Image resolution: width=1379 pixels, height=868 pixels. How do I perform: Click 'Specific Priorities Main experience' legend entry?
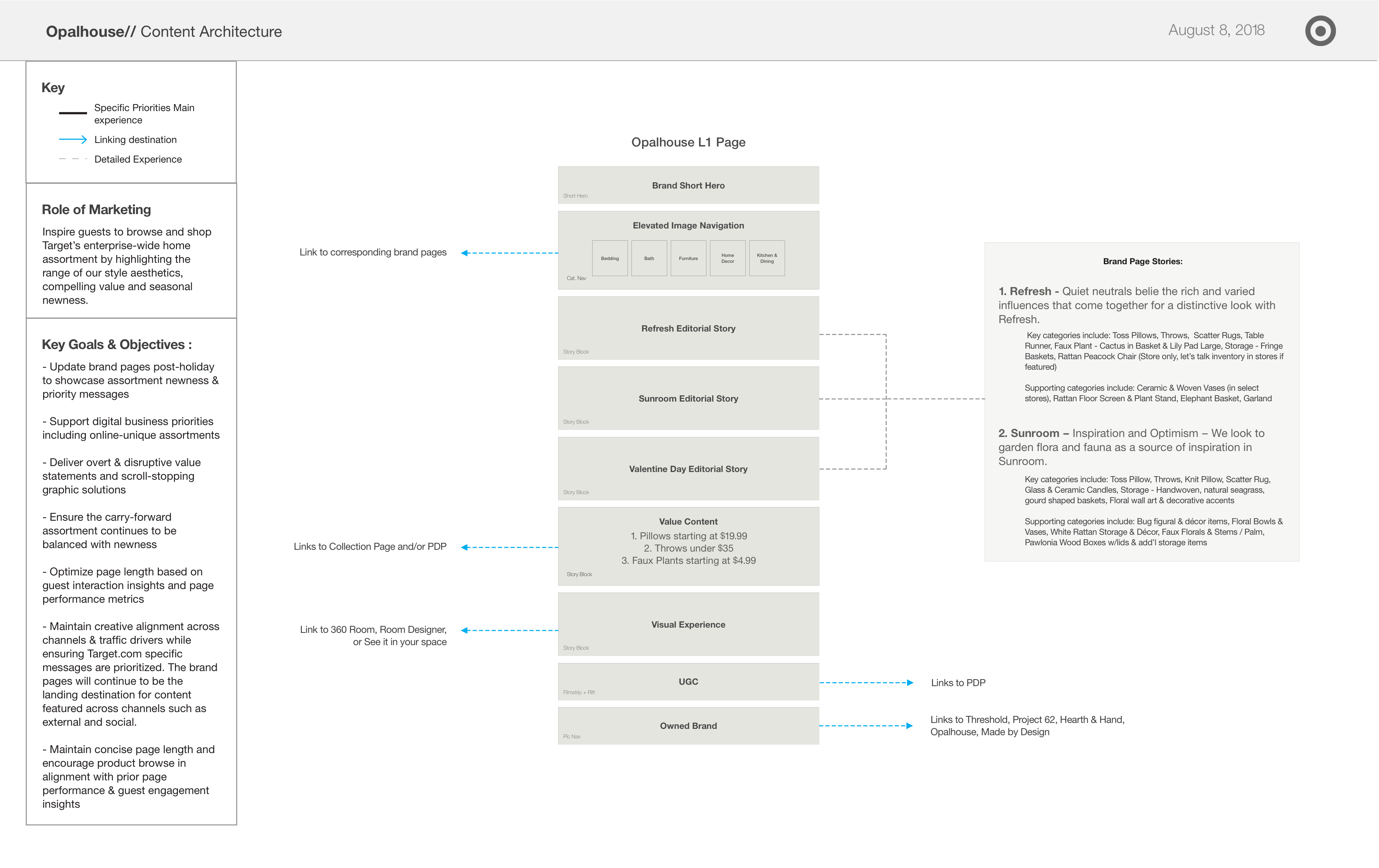(144, 114)
